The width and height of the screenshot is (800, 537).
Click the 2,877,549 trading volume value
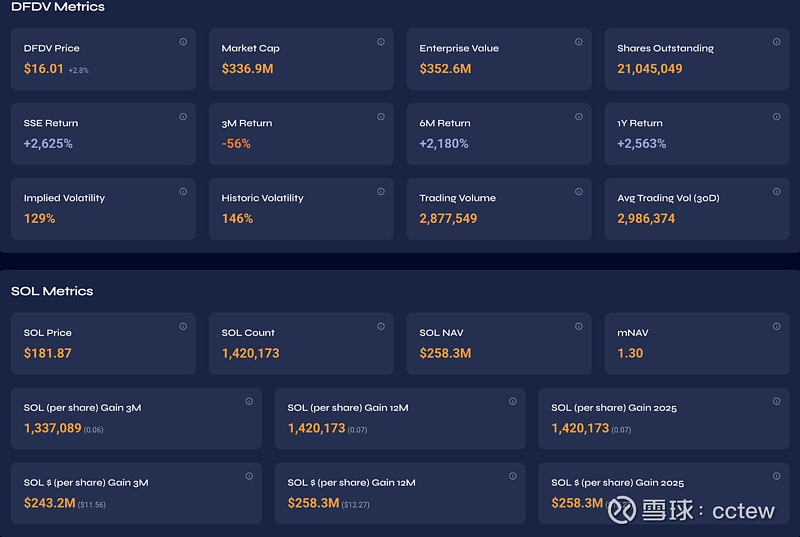point(448,219)
